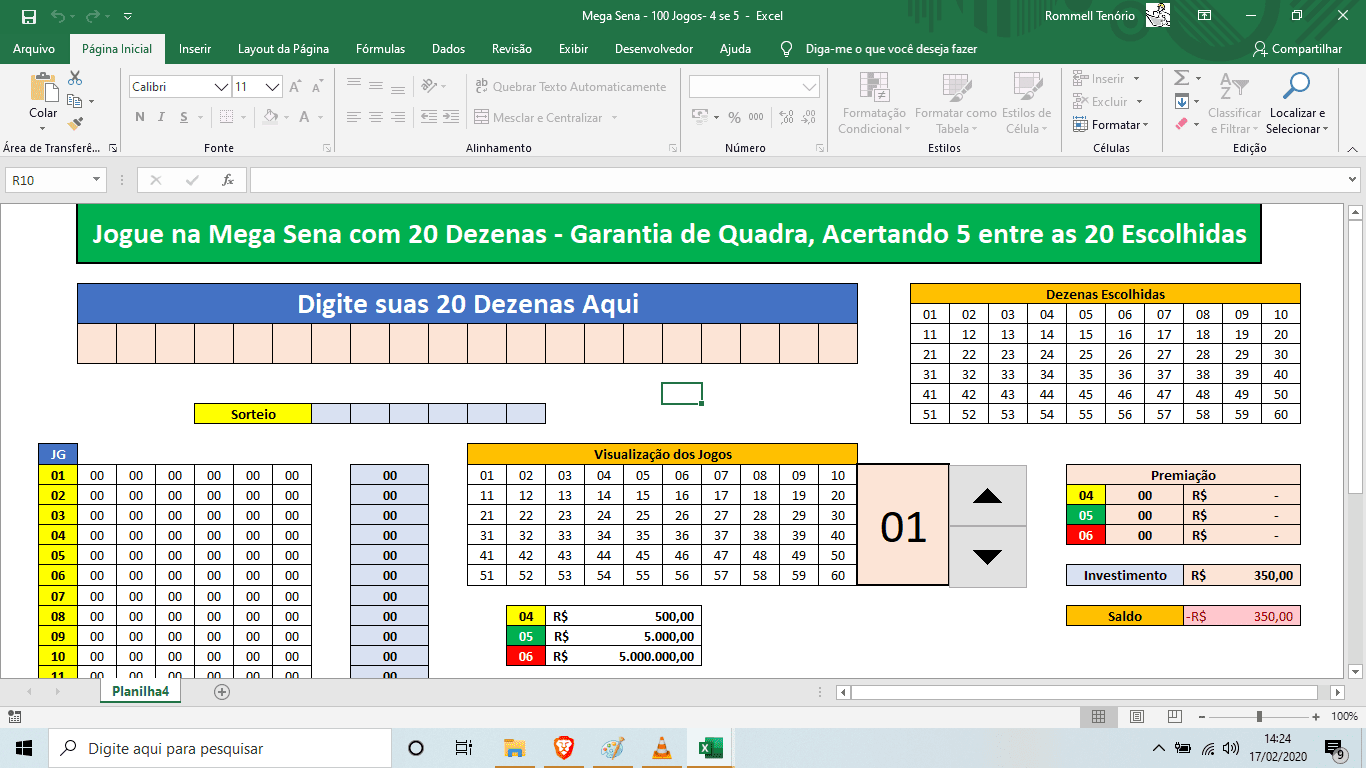This screenshot has width=1366, height=768.
Task: Click the Copy icon in clipboard group
Action: pos(75,101)
